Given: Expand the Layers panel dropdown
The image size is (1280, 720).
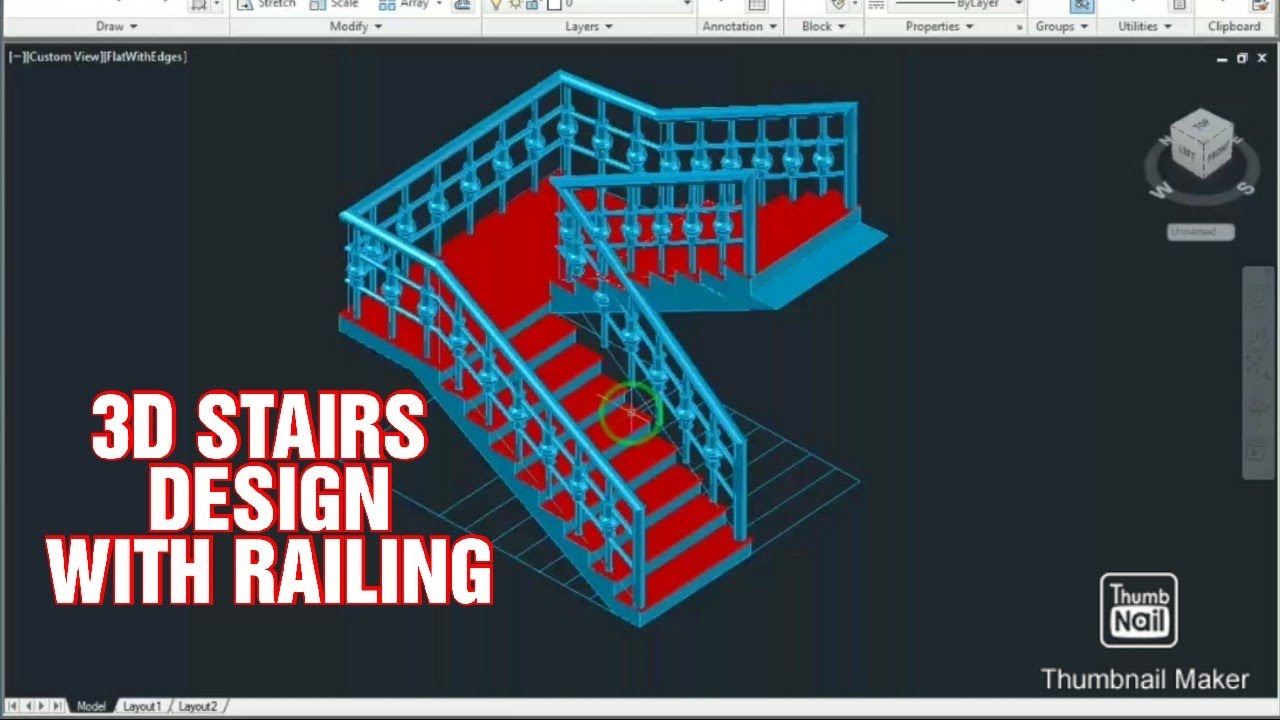Looking at the screenshot, I should tap(588, 27).
